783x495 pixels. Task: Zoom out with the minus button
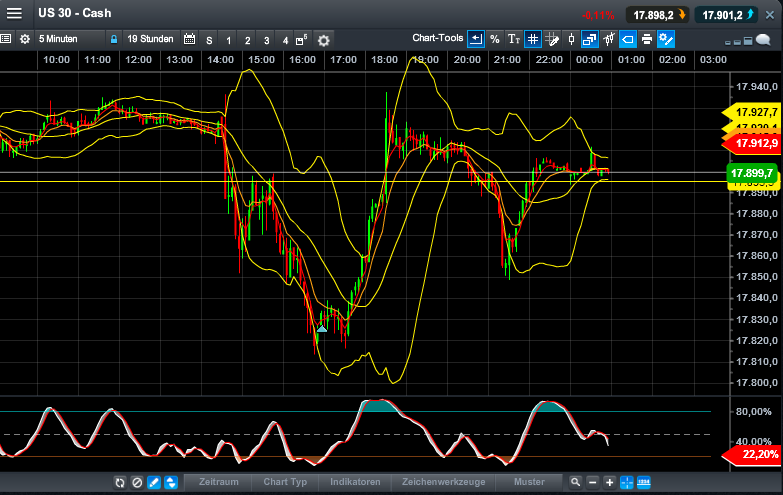click(592, 483)
